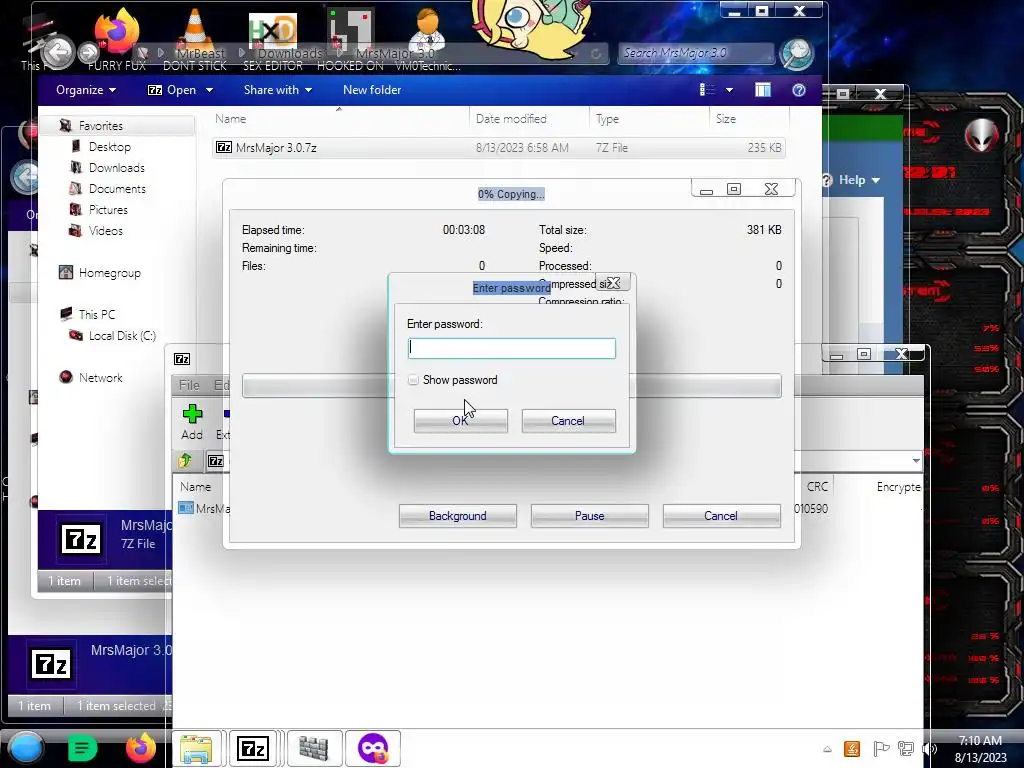Open Pictures in the navigation pane

[x=108, y=210]
